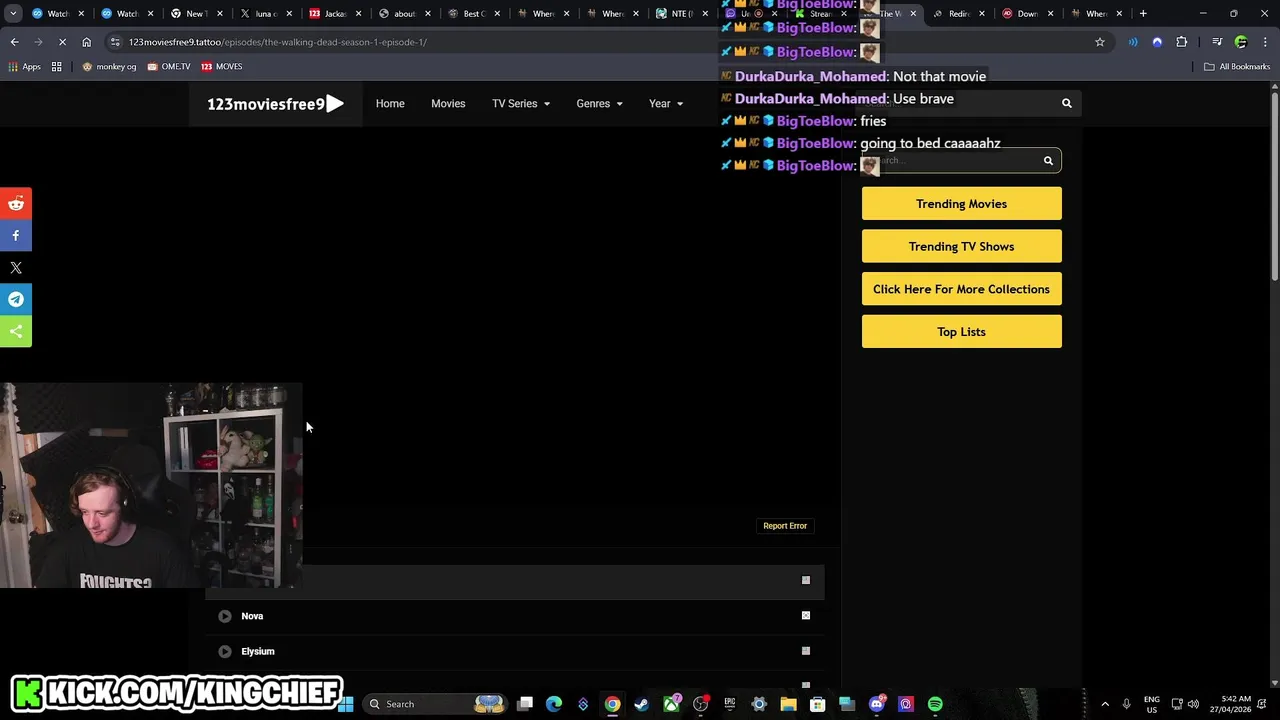Switch to the 'luna c' X tab
Screen dimensions: 1280x720
coord(265,14)
